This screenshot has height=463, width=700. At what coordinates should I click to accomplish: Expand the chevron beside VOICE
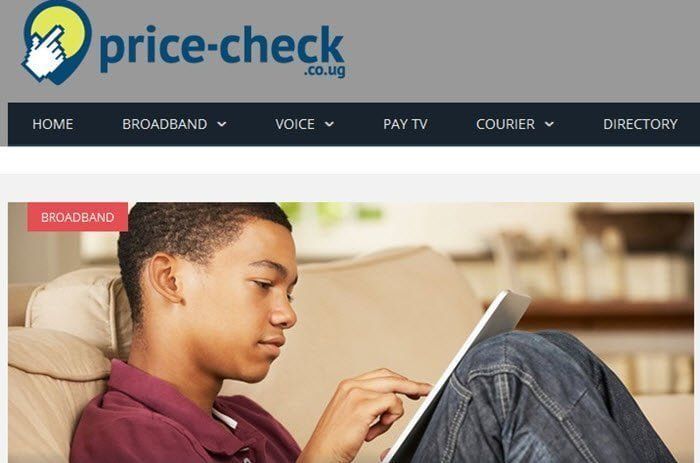click(x=329, y=124)
